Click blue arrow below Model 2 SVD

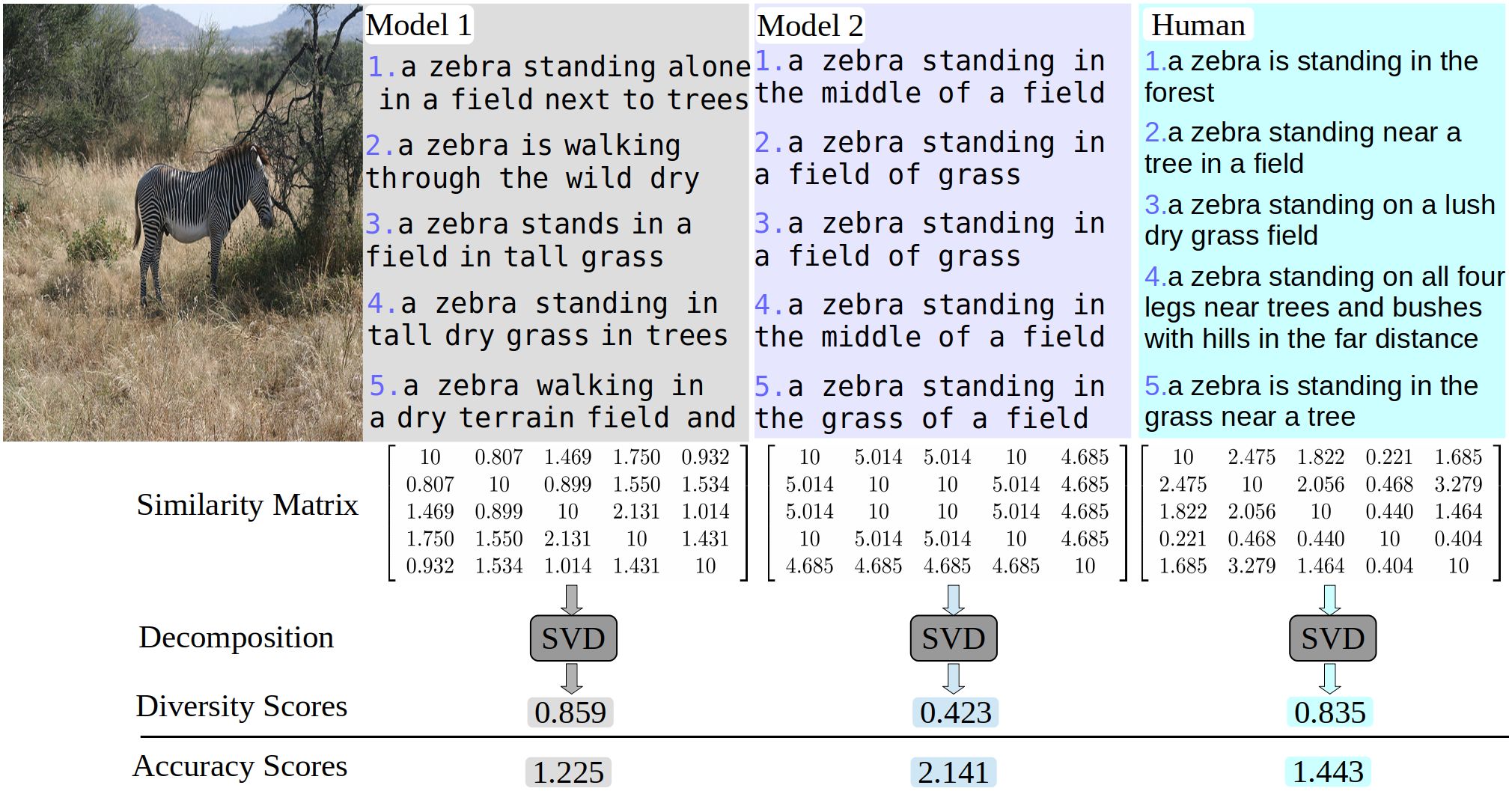pyautogui.click(x=954, y=678)
